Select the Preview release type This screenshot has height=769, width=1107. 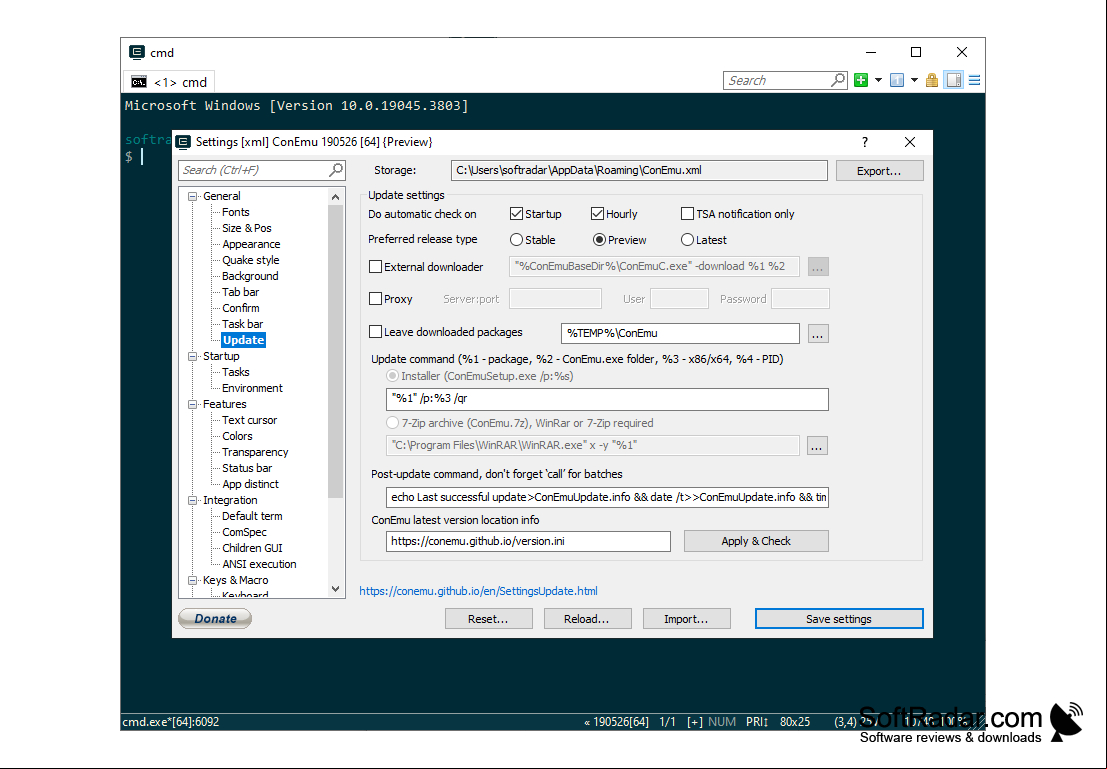[599, 240]
